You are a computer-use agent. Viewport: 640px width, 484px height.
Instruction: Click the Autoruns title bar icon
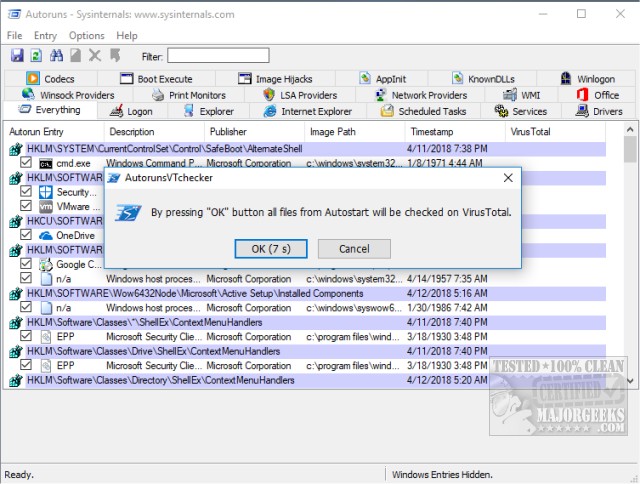[14, 14]
